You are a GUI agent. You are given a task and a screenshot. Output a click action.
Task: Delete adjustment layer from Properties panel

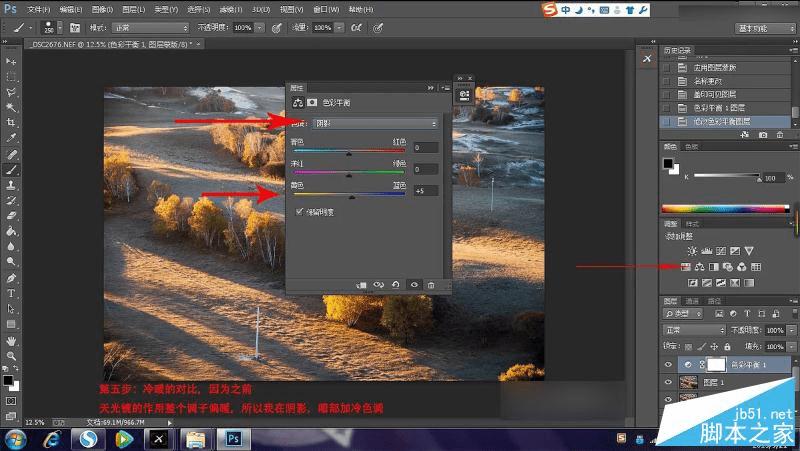tap(431, 285)
